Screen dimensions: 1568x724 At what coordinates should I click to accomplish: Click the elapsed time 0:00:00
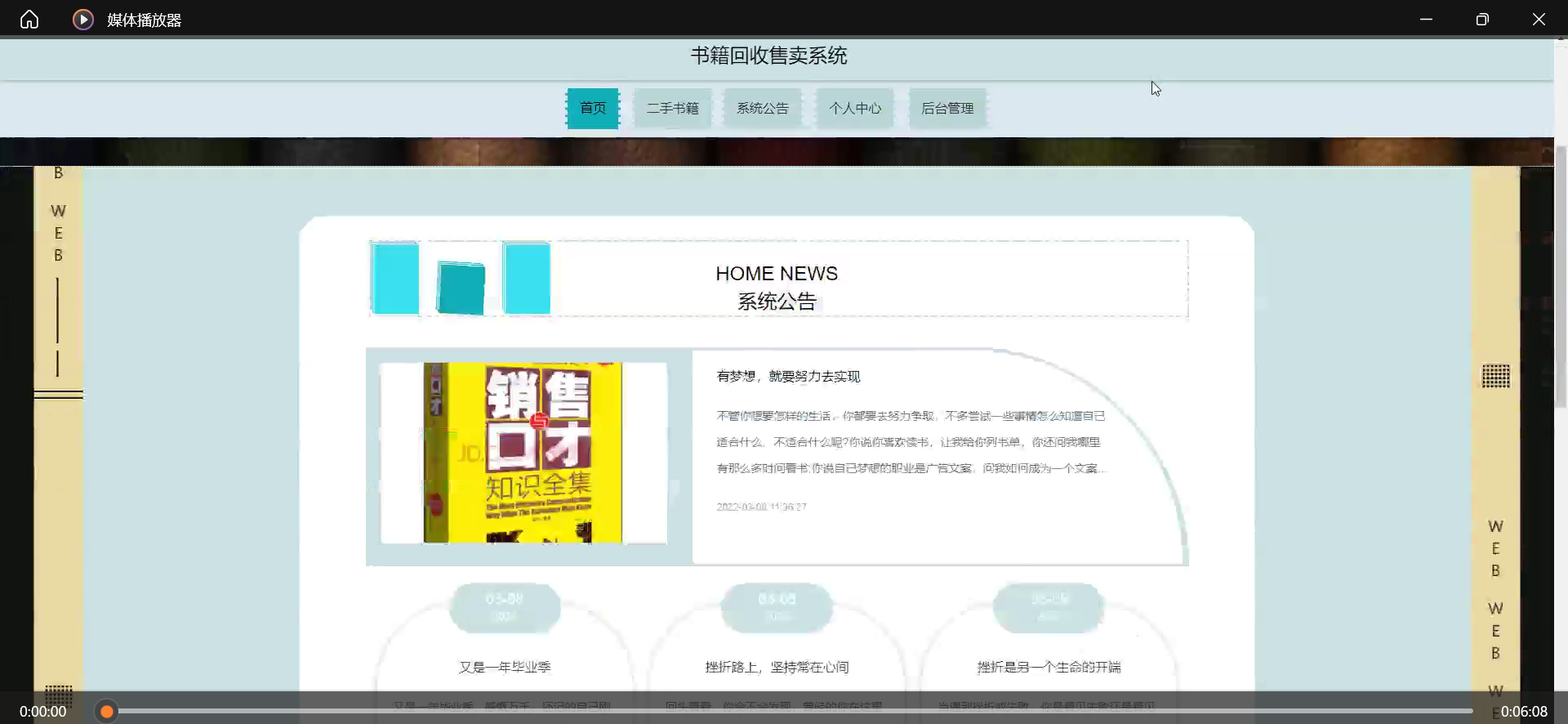(x=42, y=712)
